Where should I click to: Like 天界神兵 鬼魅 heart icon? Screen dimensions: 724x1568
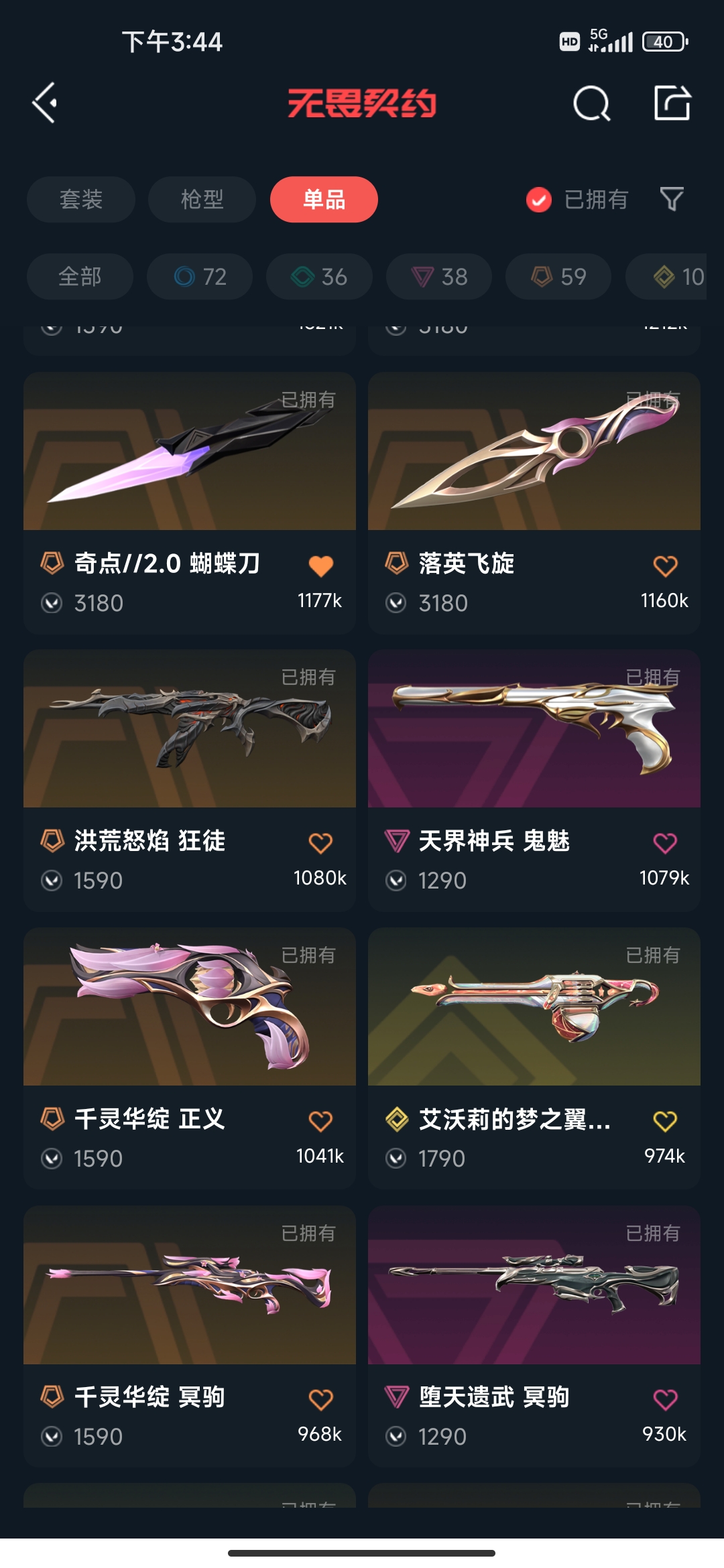coord(665,843)
